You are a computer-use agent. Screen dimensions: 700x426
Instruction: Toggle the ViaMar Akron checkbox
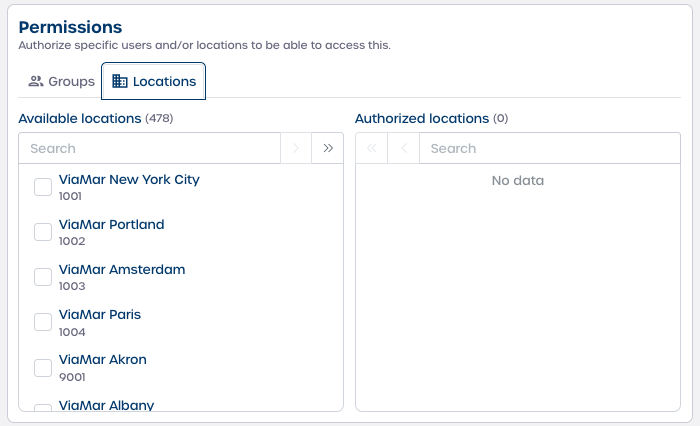pos(43,367)
